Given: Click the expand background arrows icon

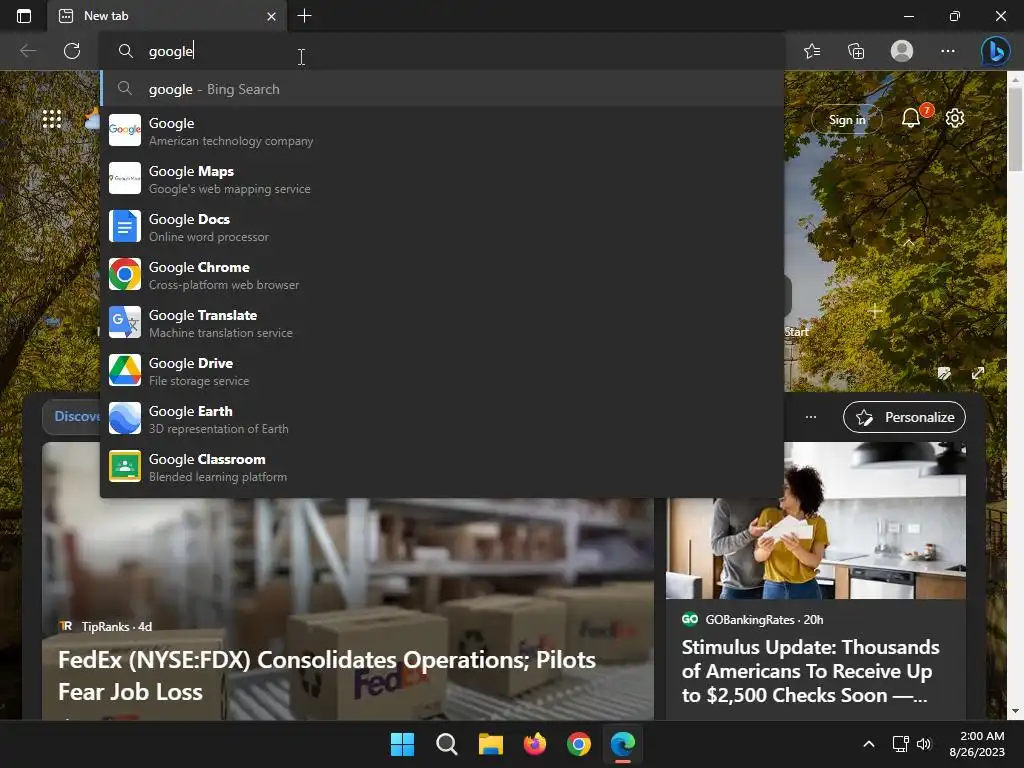Looking at the screenshot, I should (x=978, y=373).
